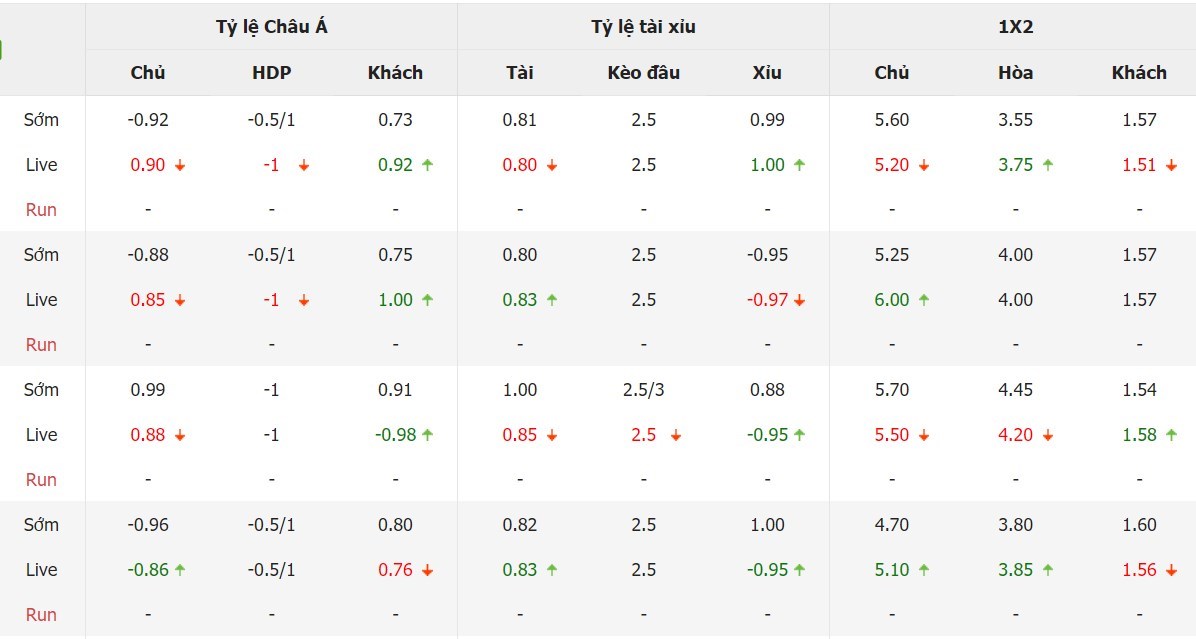Viewport: 1196px width, 639px height.
Task: Click the down arrow next to 1.56
Action: tap(1172, 571)
